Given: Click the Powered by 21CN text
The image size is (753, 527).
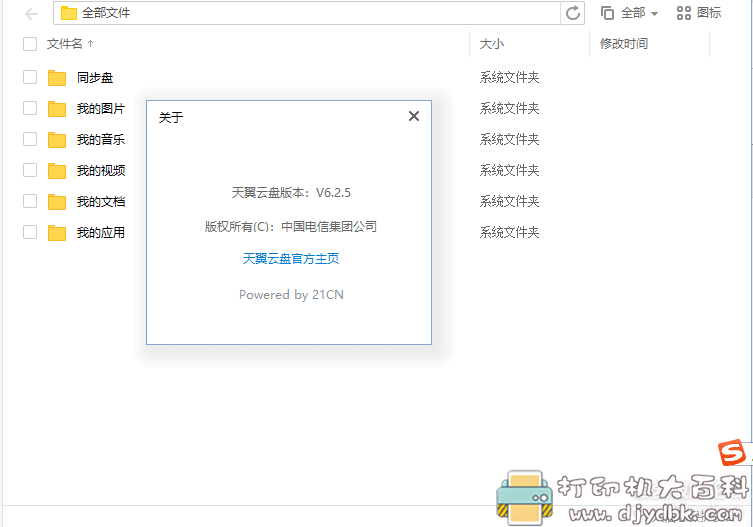Looking at the screenshot, I should coord(291,294).
